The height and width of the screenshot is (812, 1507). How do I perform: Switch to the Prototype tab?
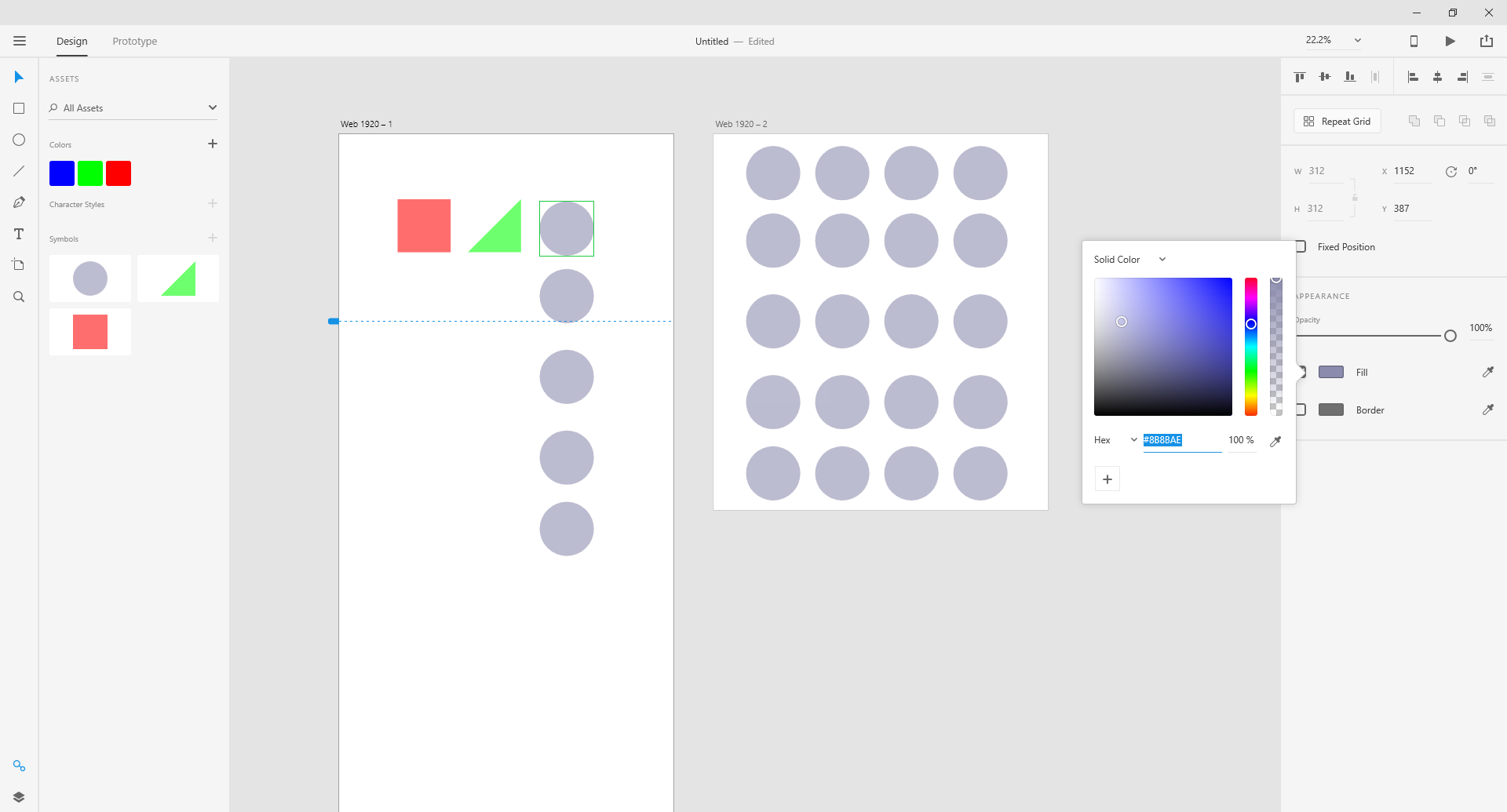coord(134,41)
